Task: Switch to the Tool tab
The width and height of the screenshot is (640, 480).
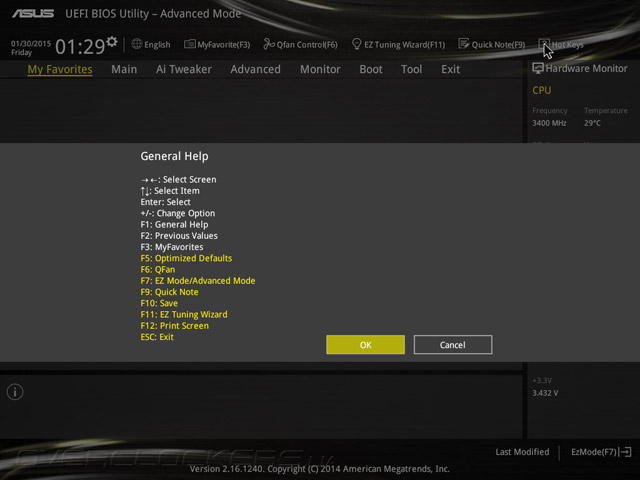Action: pyautogui.click(x=411, y=69)
